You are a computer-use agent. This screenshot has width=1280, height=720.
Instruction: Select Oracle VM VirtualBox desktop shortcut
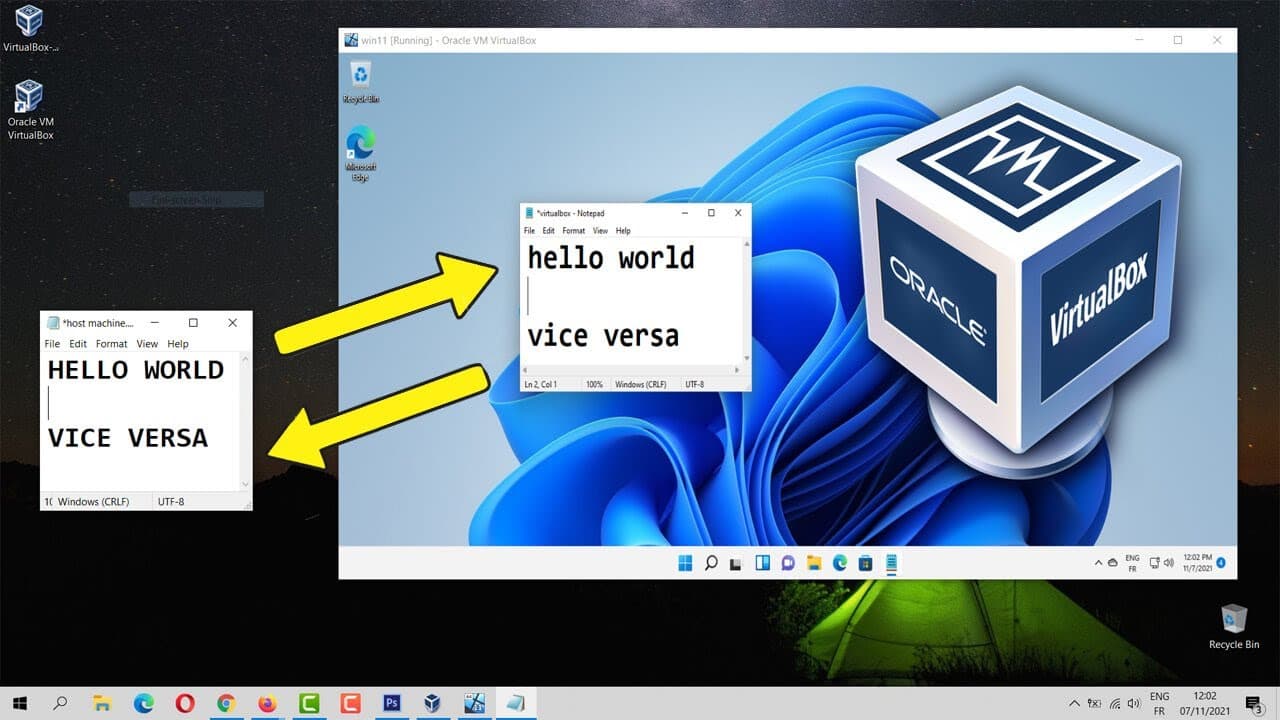click(x=30, y=108)
